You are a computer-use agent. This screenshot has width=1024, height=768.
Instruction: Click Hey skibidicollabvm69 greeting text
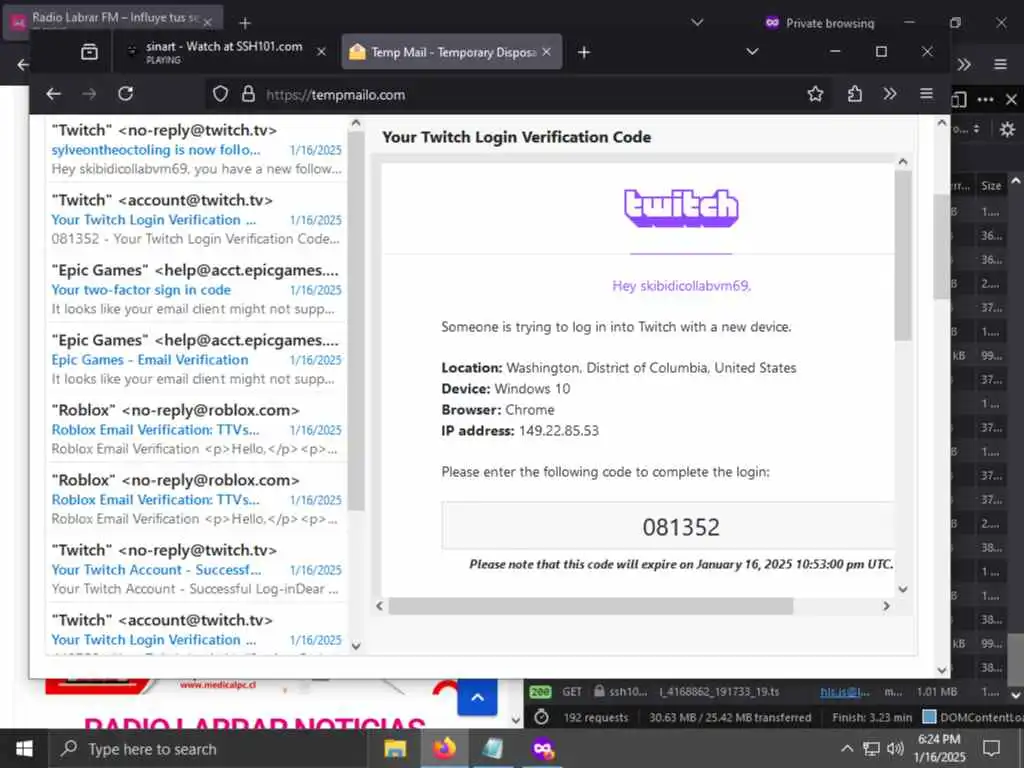[x=681, y=285]
